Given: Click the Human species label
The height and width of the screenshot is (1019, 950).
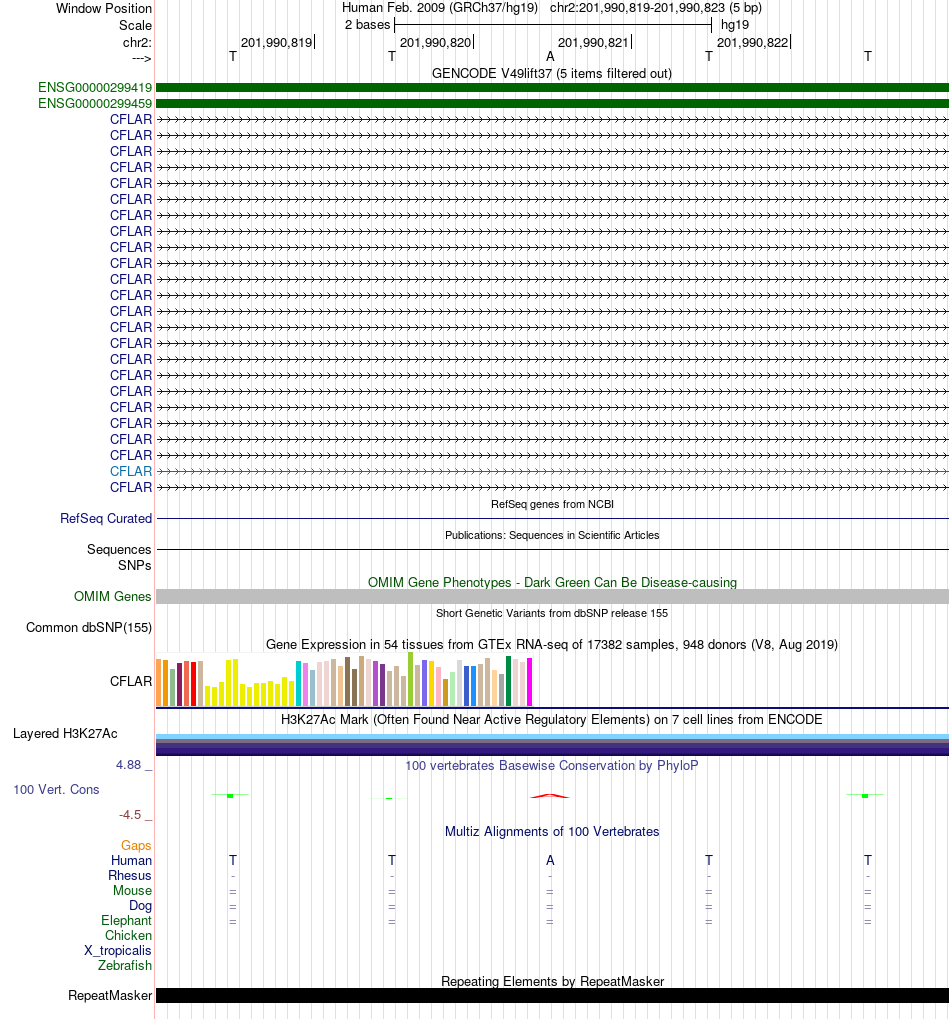Looking at the screenshot, I should click(x=131, y=860).
